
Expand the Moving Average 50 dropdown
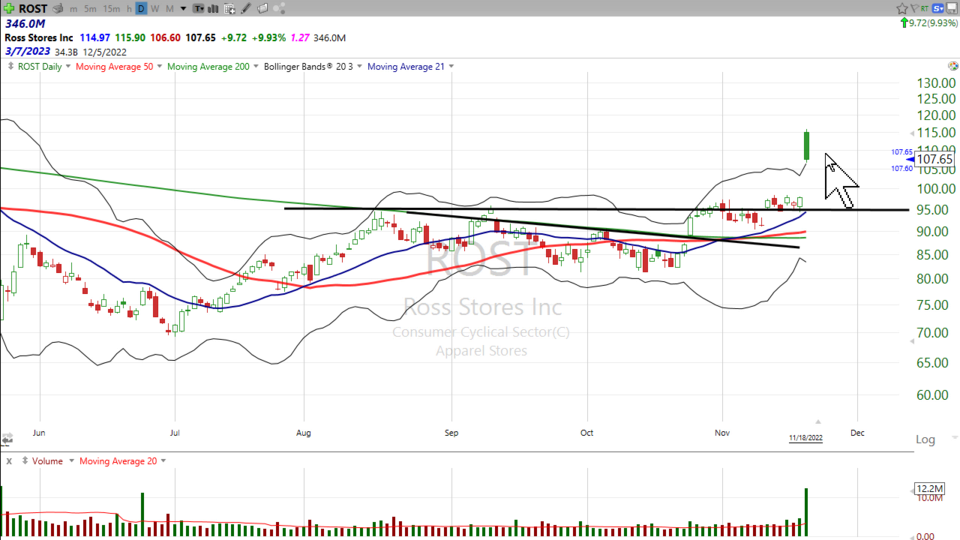pyautogui.click(x=159, y=66)
